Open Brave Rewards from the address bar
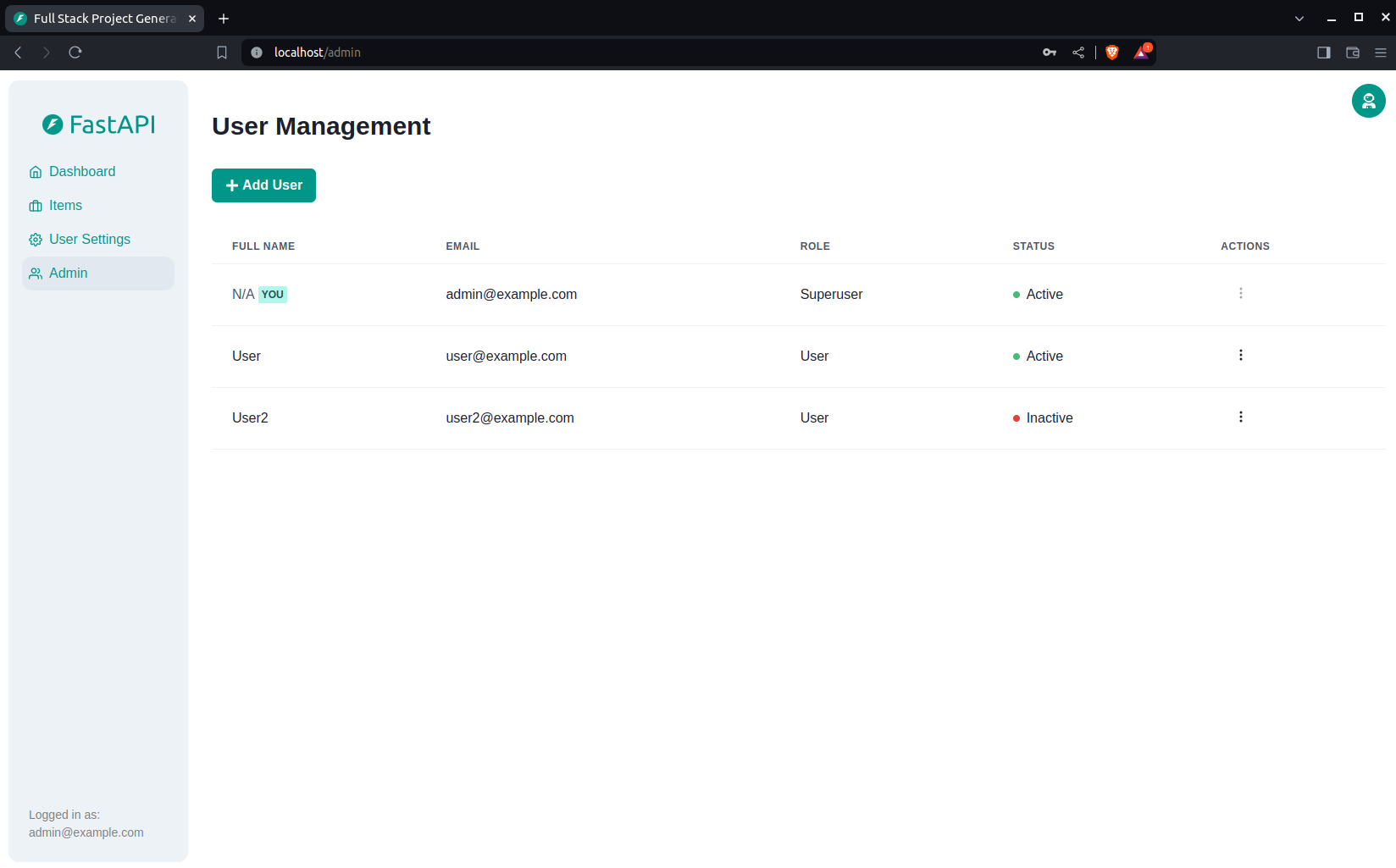Image resolution: width=1396 pixels, height=868 pixels. (1140, 52)
